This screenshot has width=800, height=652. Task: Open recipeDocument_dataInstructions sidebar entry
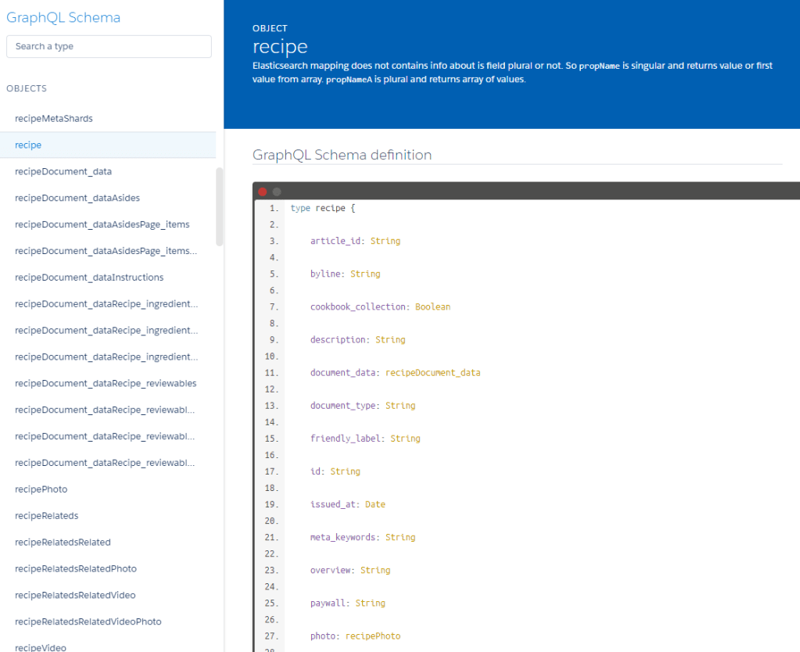[89, 278]
